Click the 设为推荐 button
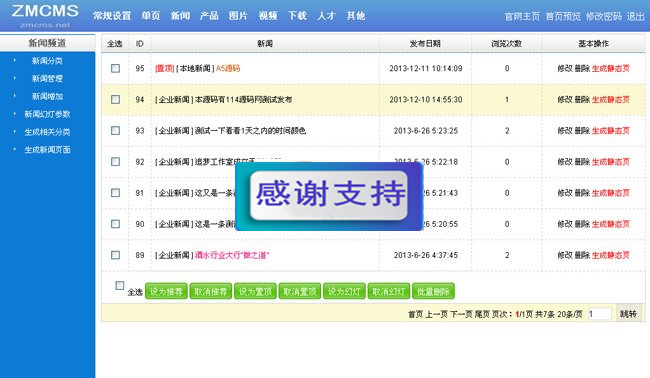The image size is (650, 378). [166, 291]
